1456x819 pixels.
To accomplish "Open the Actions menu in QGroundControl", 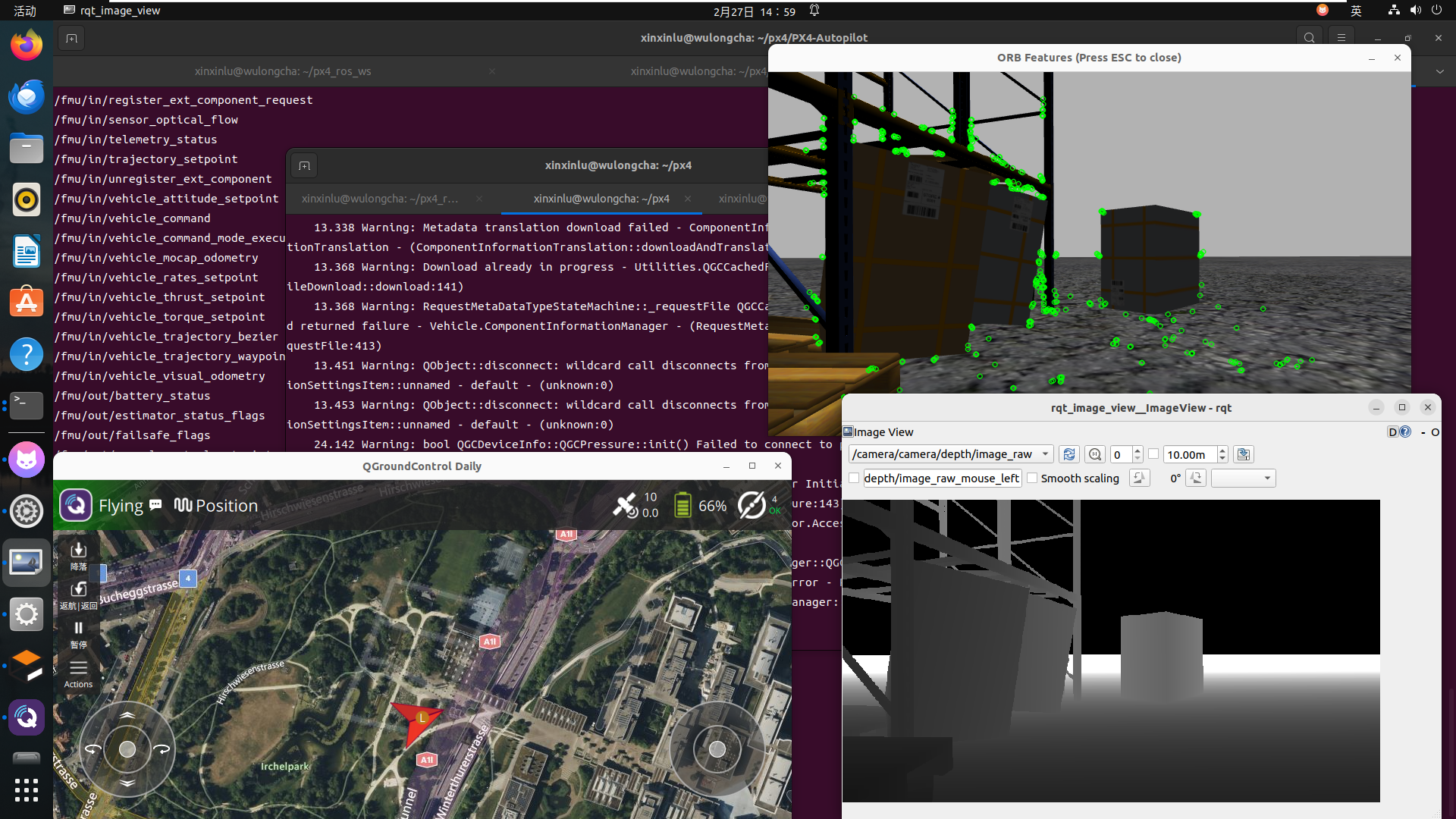I will (78, 674).
